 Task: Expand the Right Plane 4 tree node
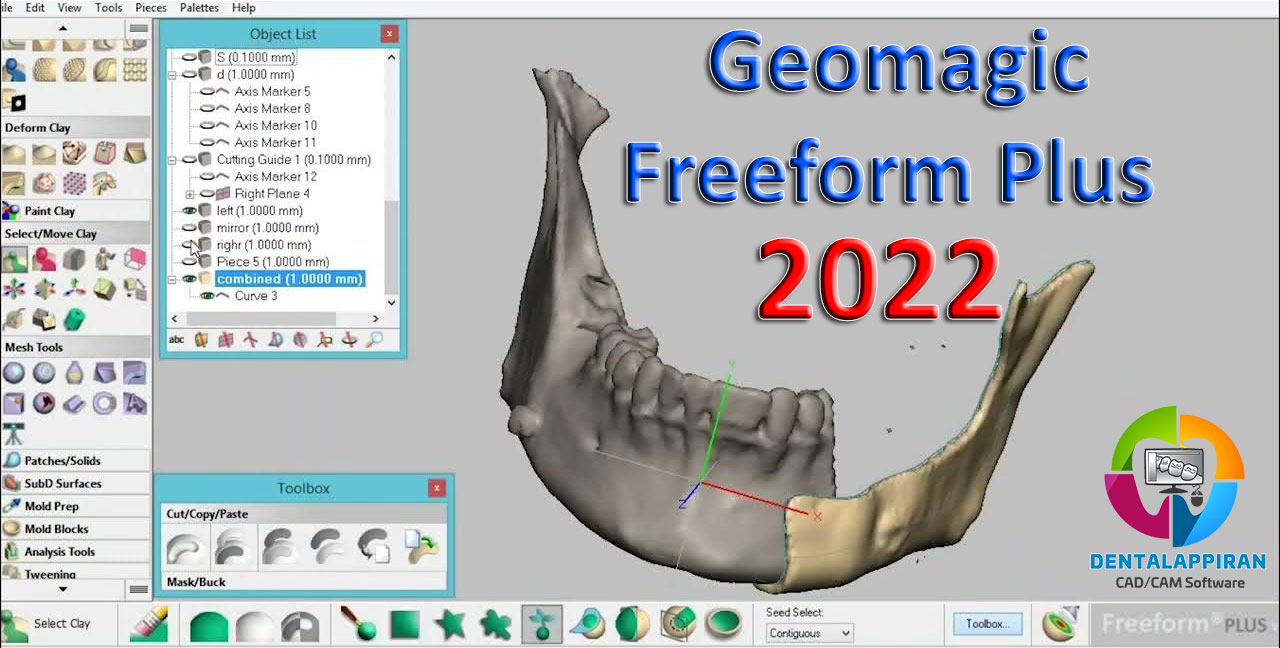click(x=190, y=194)
